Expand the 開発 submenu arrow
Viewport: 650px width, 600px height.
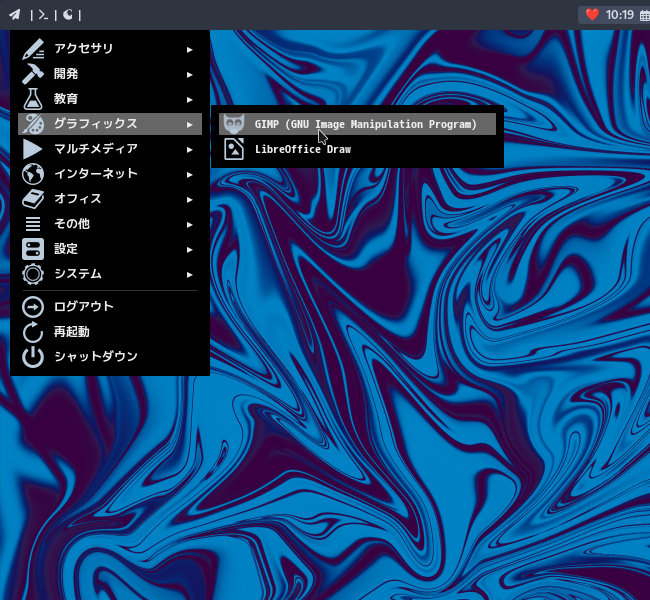pos(189,75)
